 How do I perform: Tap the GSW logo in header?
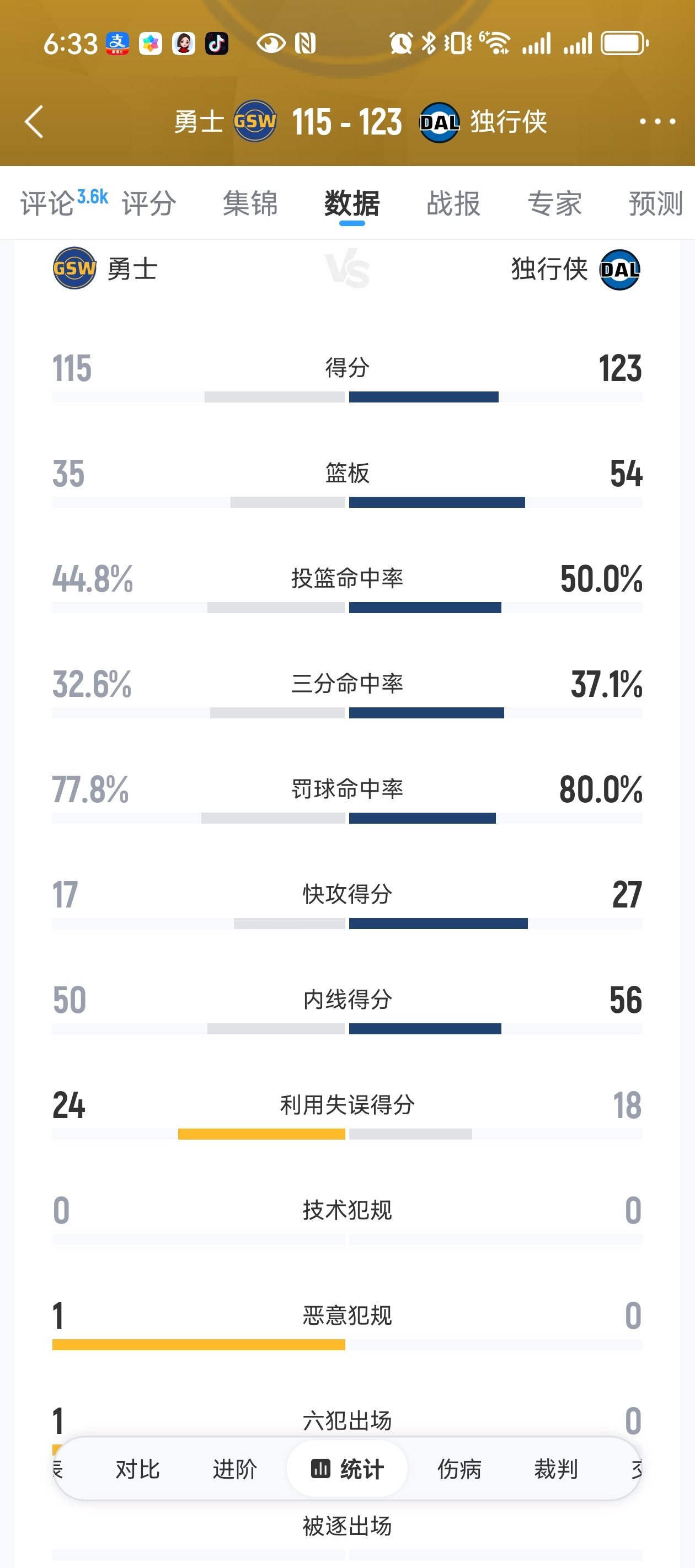(x=255, y=122)
